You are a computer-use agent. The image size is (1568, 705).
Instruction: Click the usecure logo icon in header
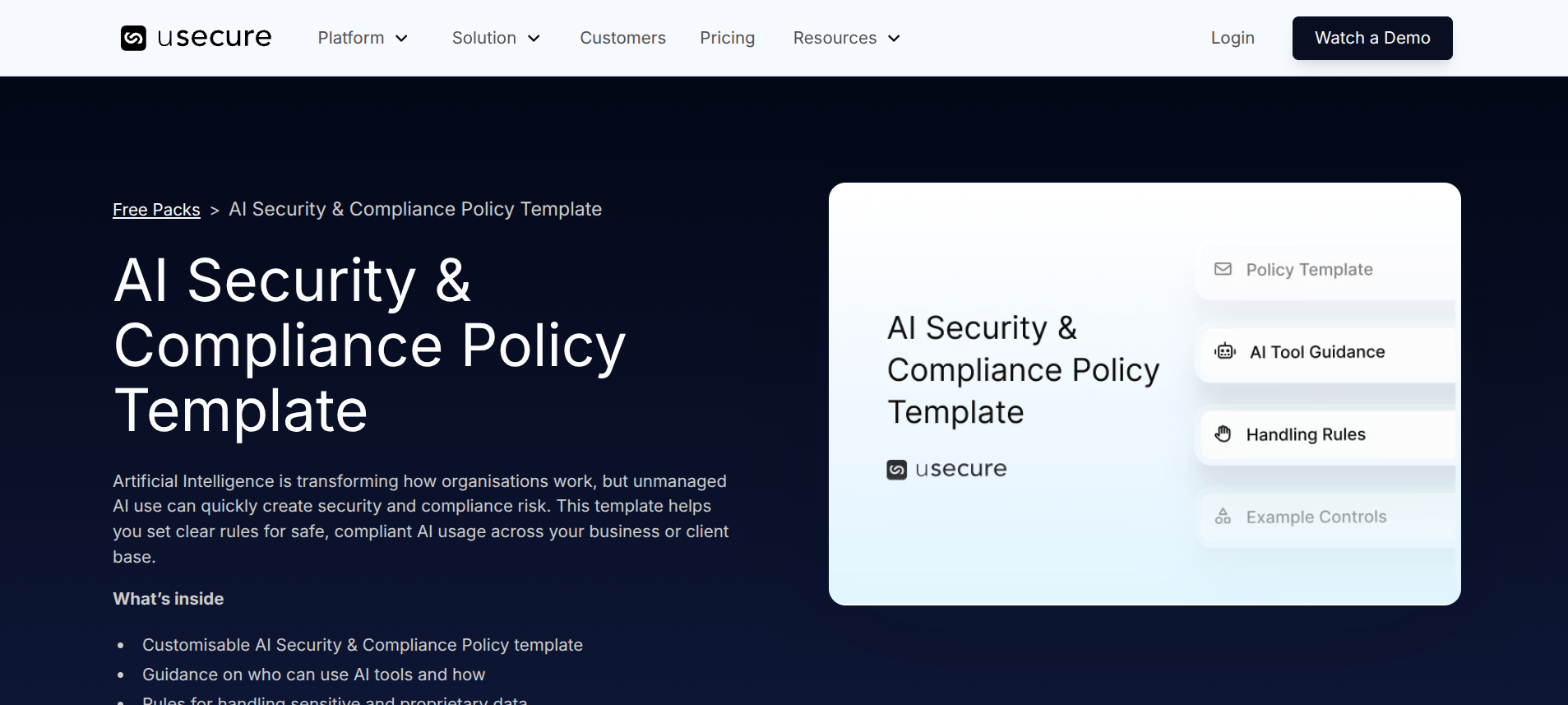click(x=133, y=38)
